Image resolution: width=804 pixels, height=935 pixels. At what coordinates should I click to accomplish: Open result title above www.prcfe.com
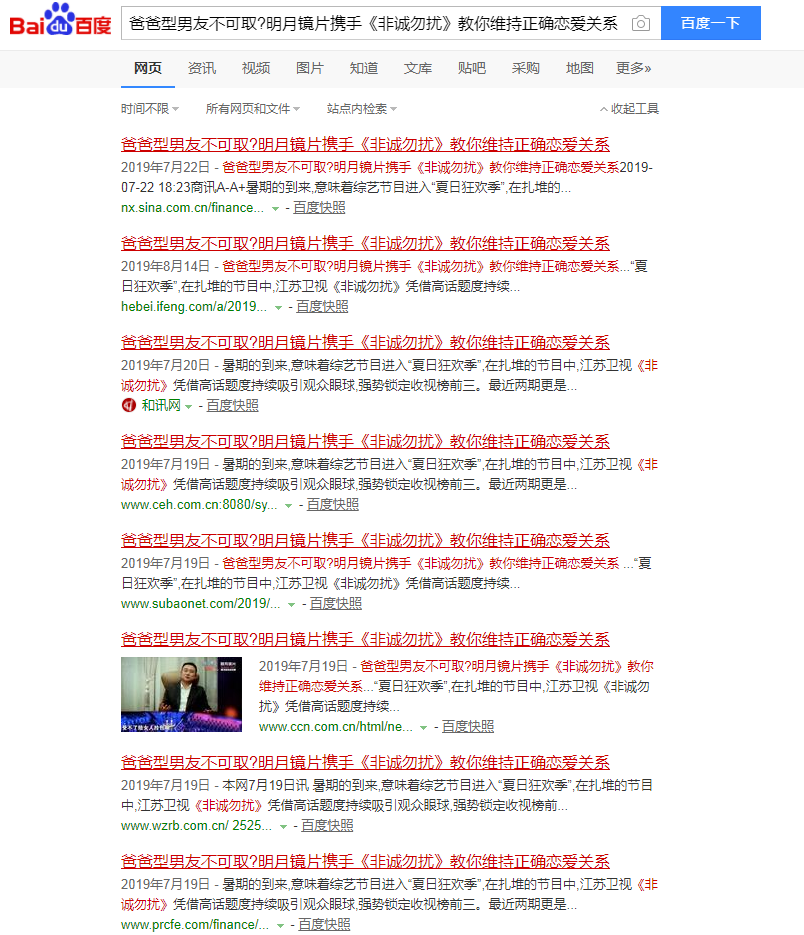365,861
